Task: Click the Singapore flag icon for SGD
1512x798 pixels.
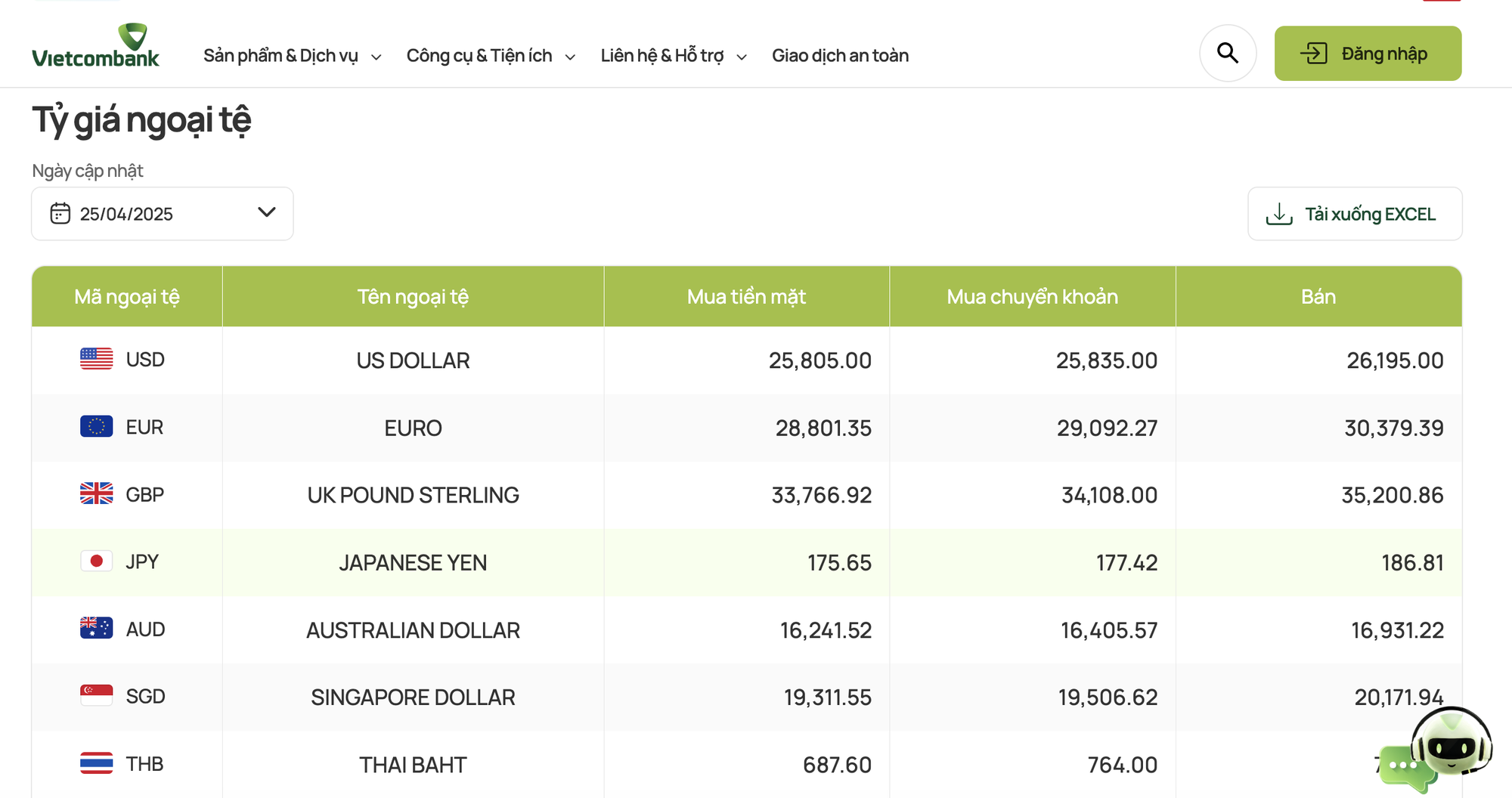Action: pyautogui.click(x=97, y=696)
